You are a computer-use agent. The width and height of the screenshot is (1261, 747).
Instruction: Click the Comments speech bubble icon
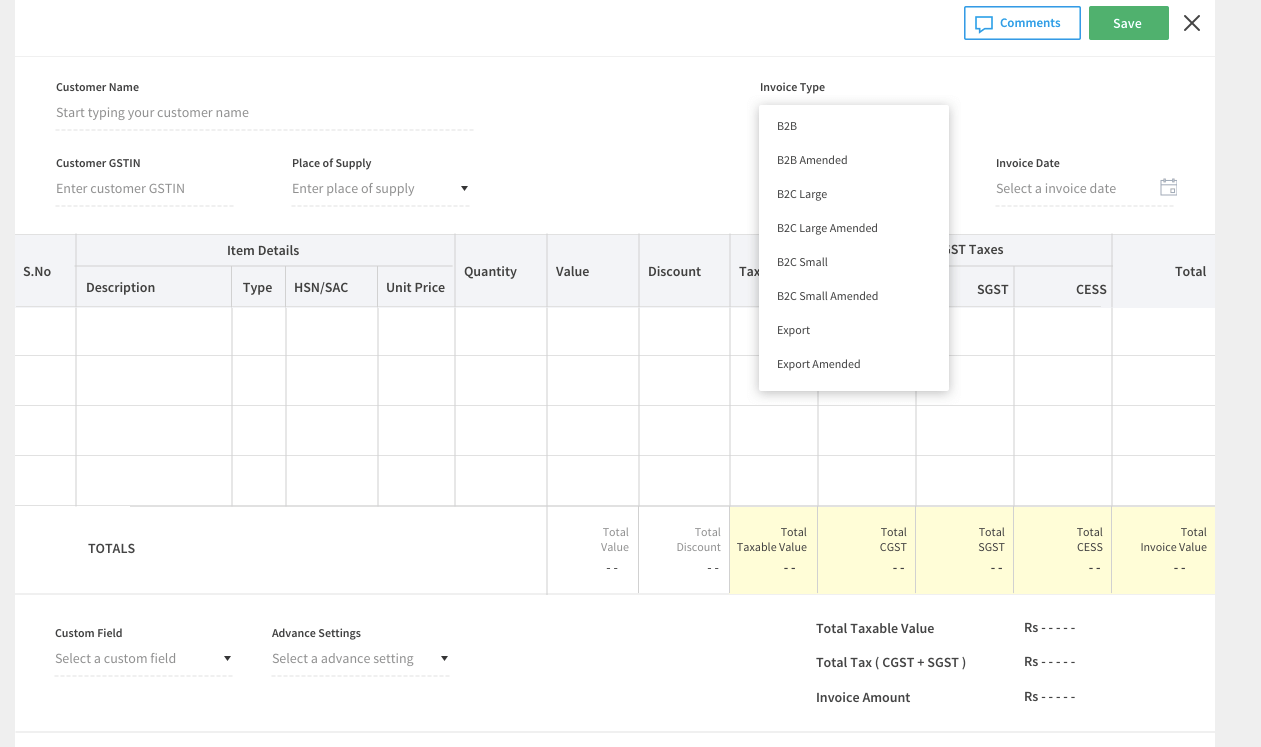(x=985, y=22)
